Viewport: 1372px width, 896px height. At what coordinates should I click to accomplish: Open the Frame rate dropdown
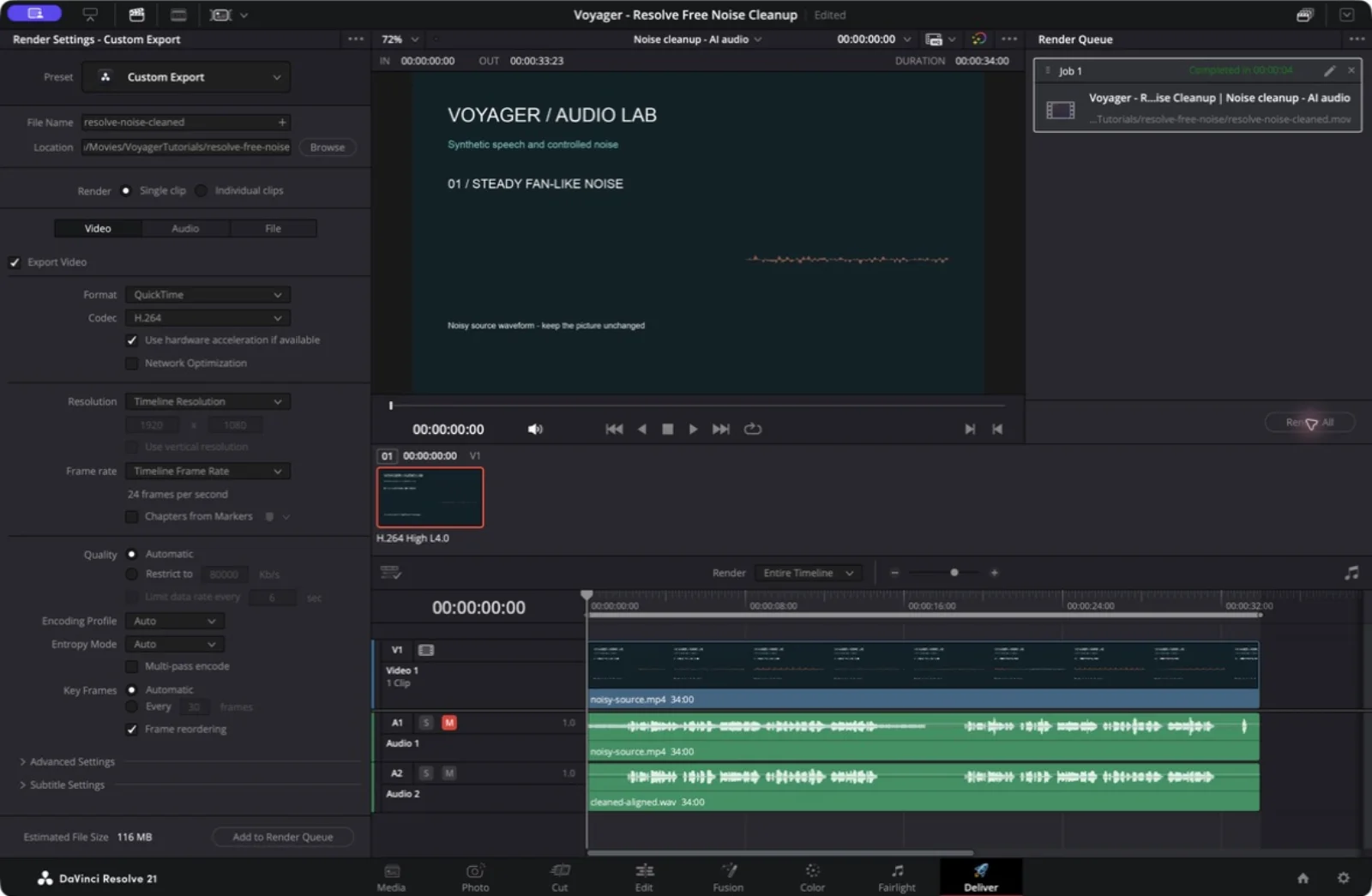[x=208, y=471]
